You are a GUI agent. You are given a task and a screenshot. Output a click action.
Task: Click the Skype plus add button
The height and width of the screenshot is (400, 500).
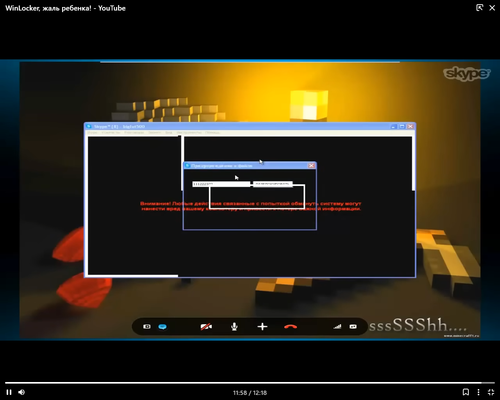[x=262, y=327]
